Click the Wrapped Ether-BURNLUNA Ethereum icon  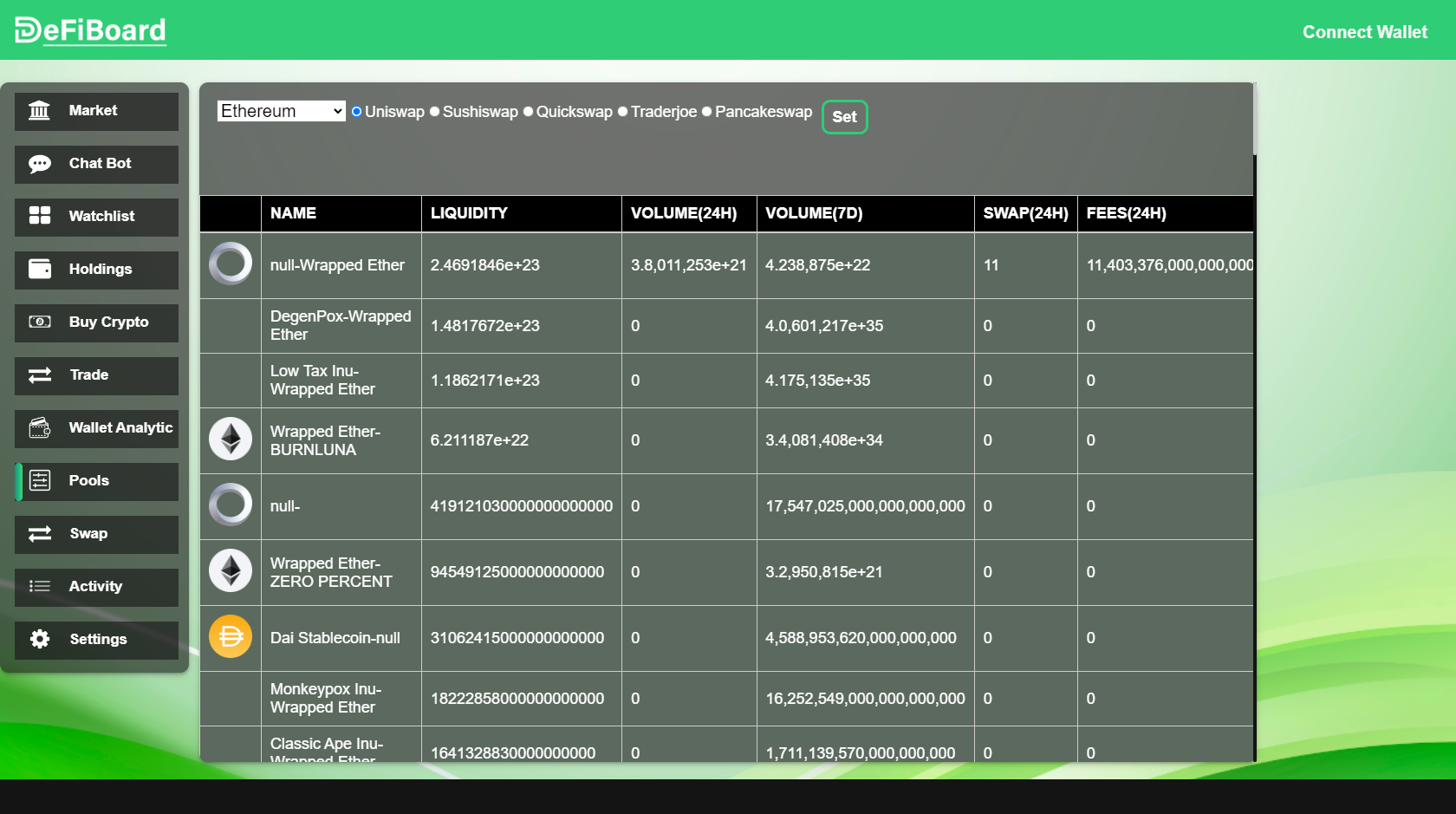(231, 439)
